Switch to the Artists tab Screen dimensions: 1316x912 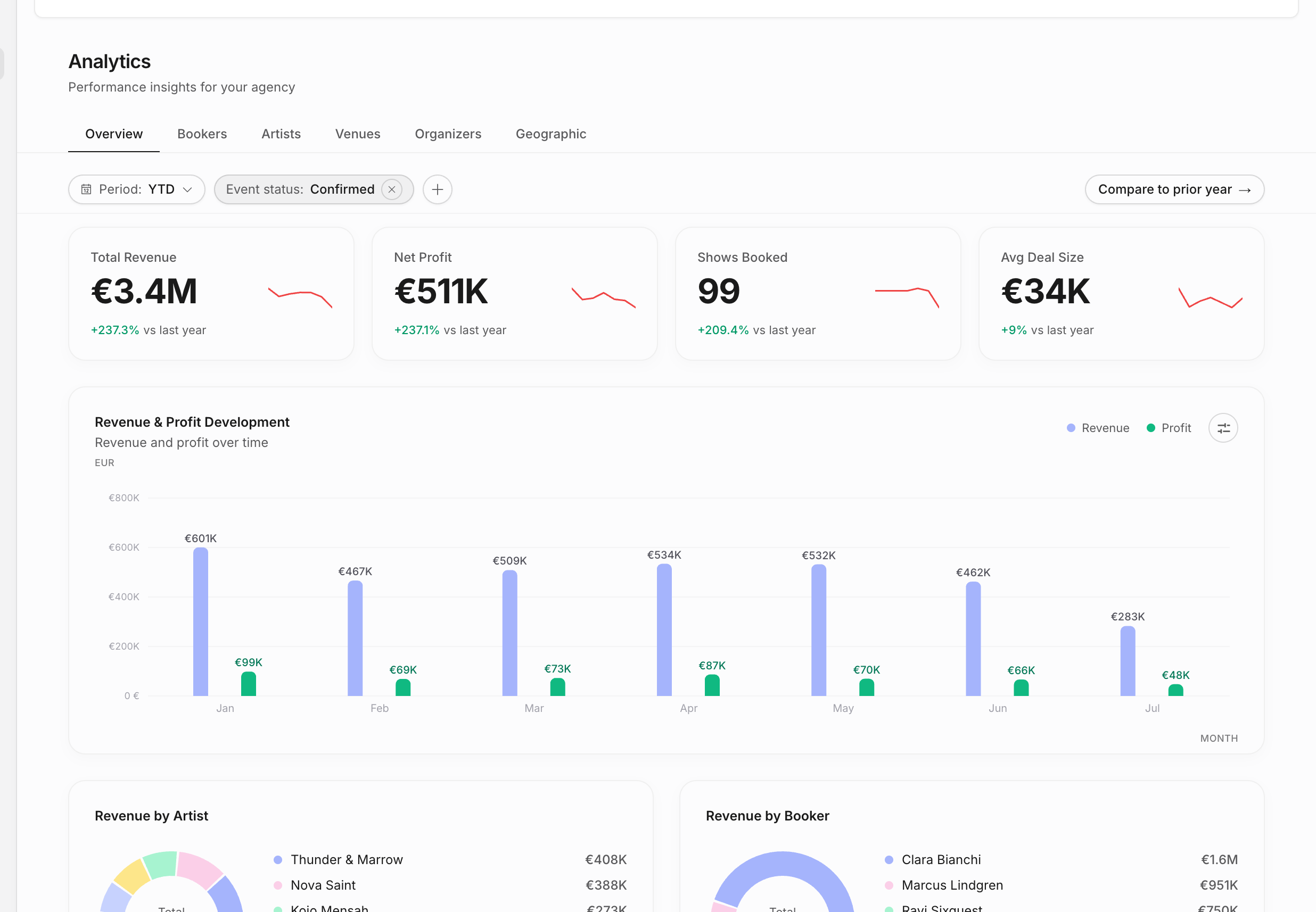pyautogui.click(x=281, y=134)
